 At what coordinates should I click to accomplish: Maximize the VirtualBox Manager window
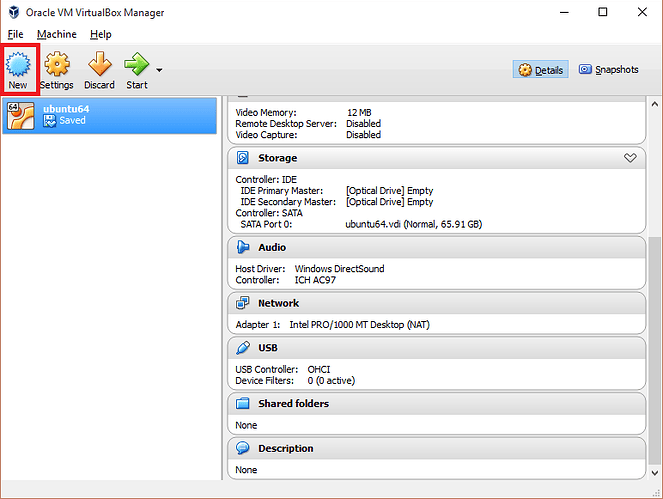[603, 12]
